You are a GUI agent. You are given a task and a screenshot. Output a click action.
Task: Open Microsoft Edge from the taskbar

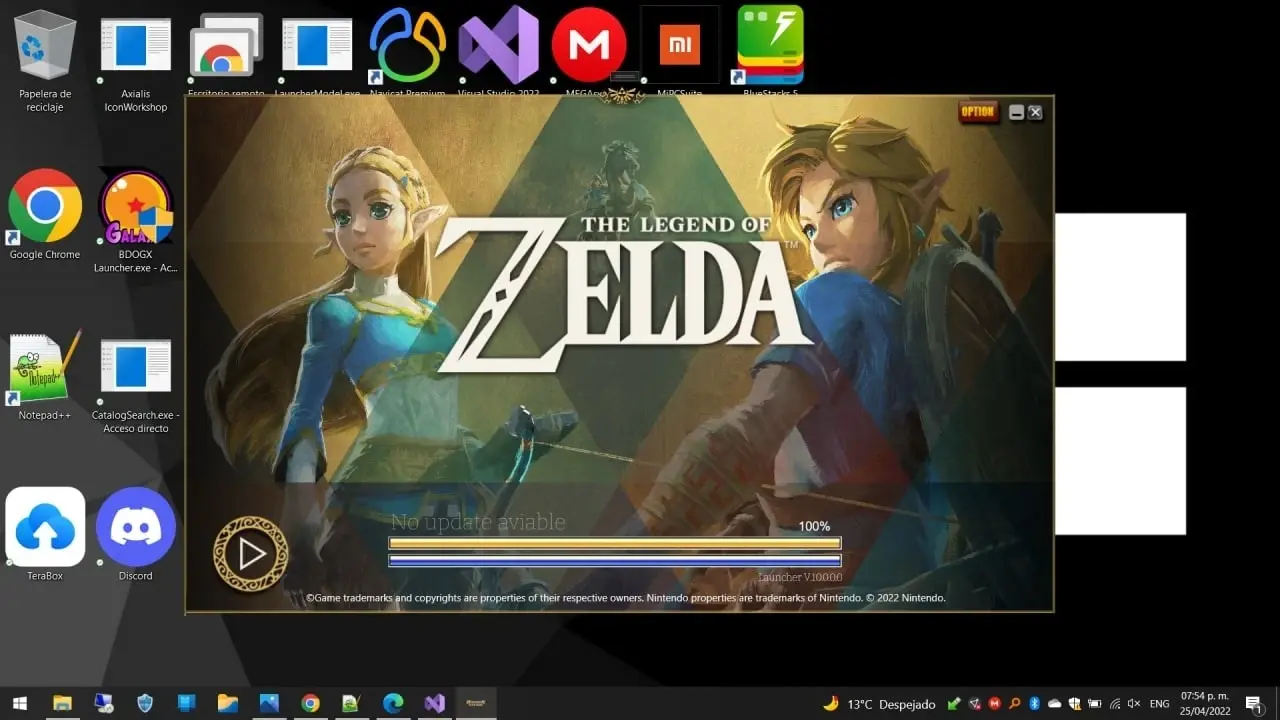pos(393,703)
